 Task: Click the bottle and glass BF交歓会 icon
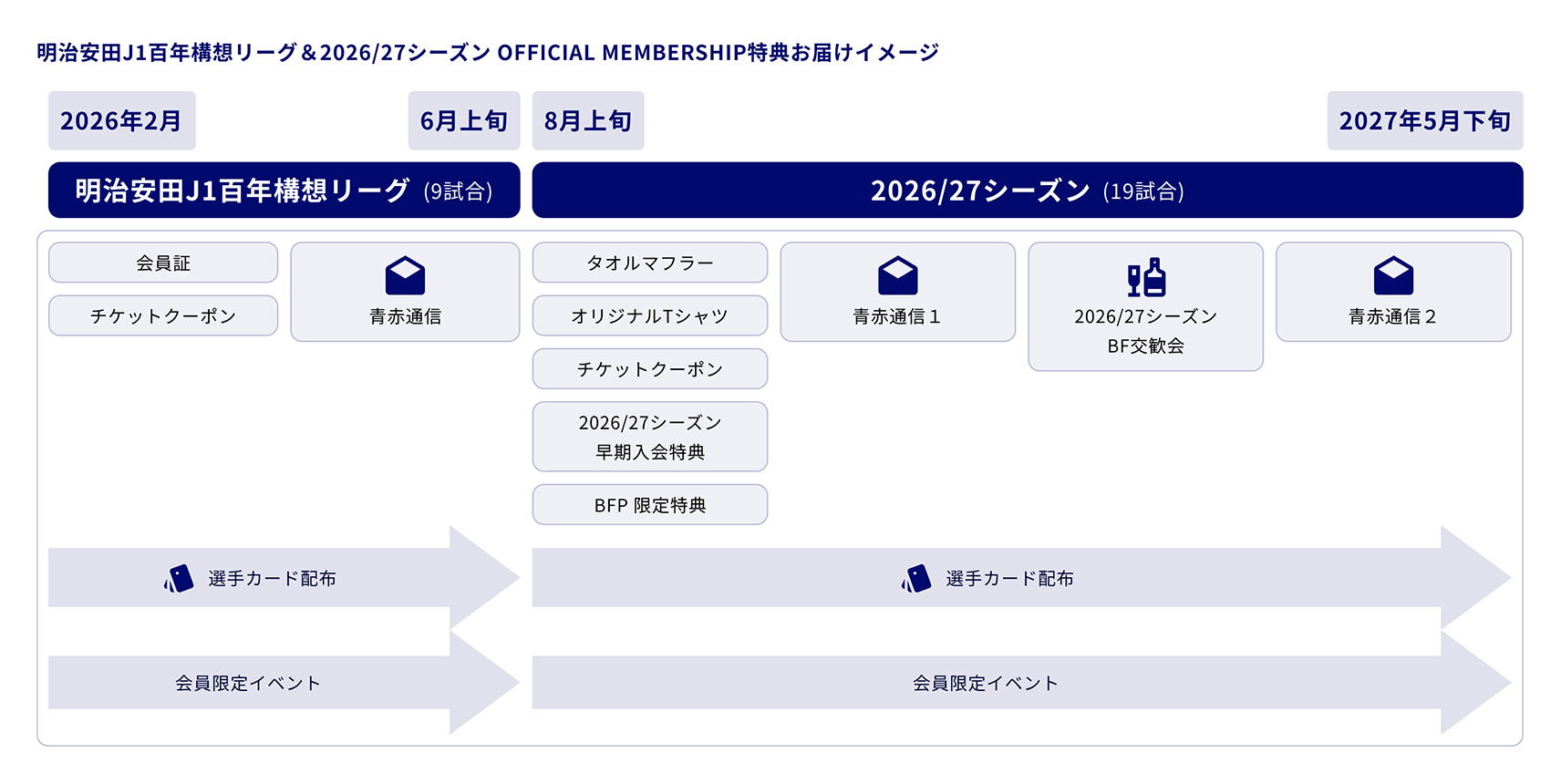1146,277
